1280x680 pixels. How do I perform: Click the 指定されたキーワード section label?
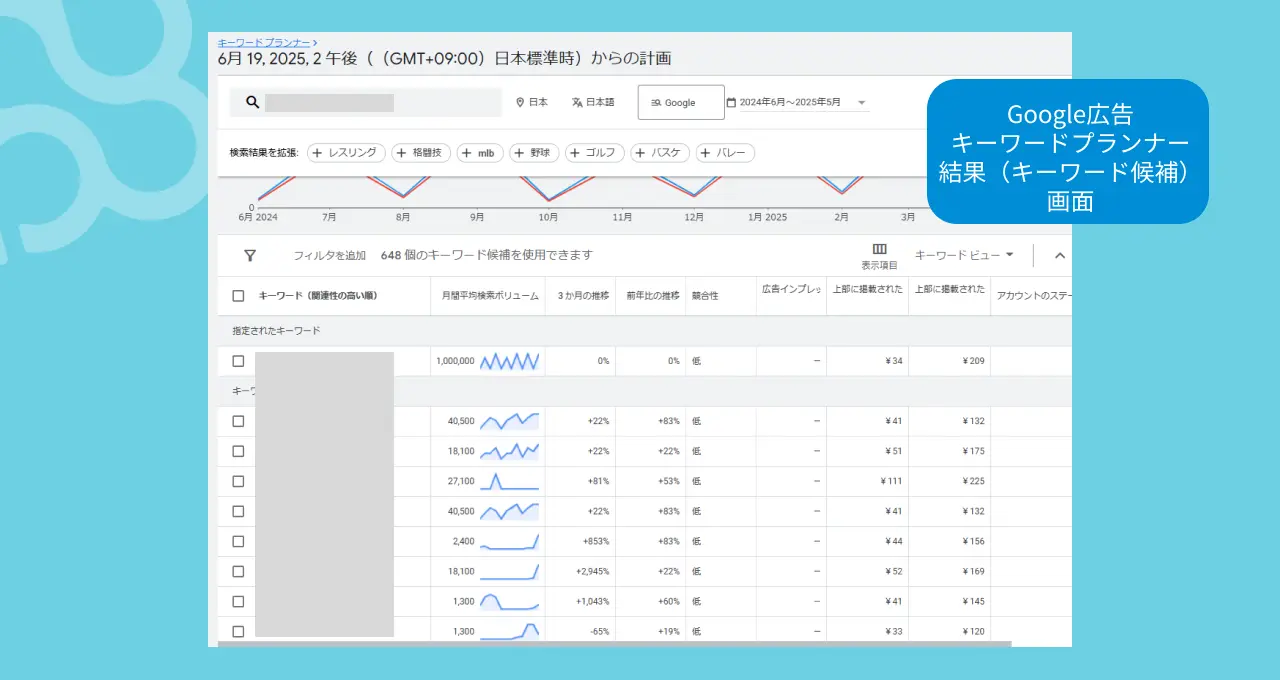[x=276, y=331]
